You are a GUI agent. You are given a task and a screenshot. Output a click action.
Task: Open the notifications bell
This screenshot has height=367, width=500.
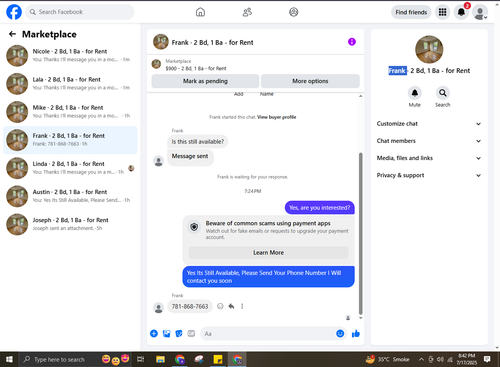(461, 12)
